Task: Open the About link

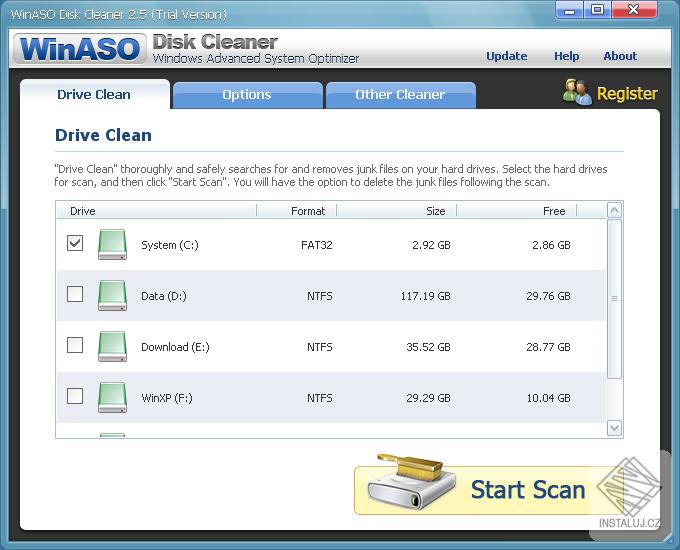Action: (x=620, y=56)
